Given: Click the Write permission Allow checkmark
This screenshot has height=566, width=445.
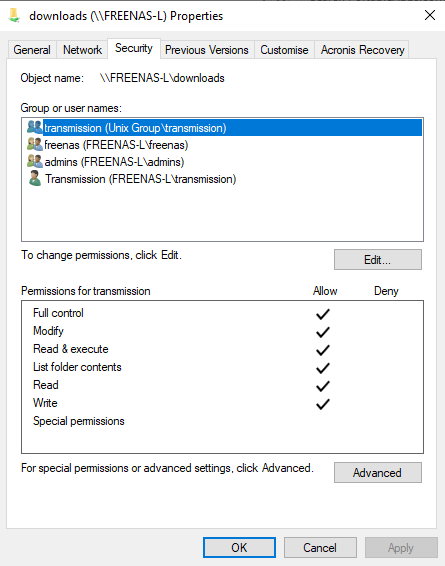Looking at the screenshot, I should (323, 404).
